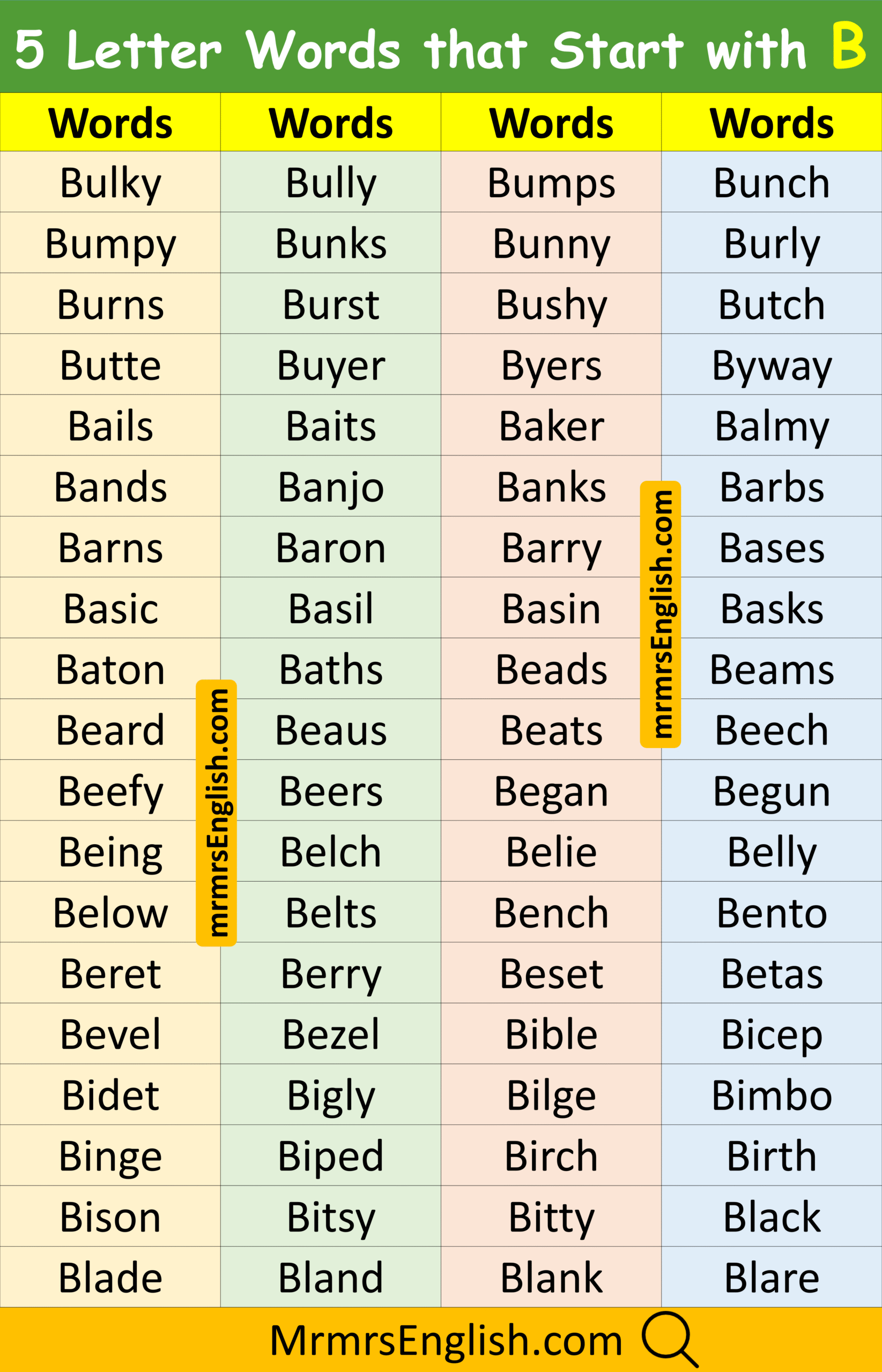
Task: Click the vertical mrmrsEnglish.com label beside Beers
Action: coord(217,813)
